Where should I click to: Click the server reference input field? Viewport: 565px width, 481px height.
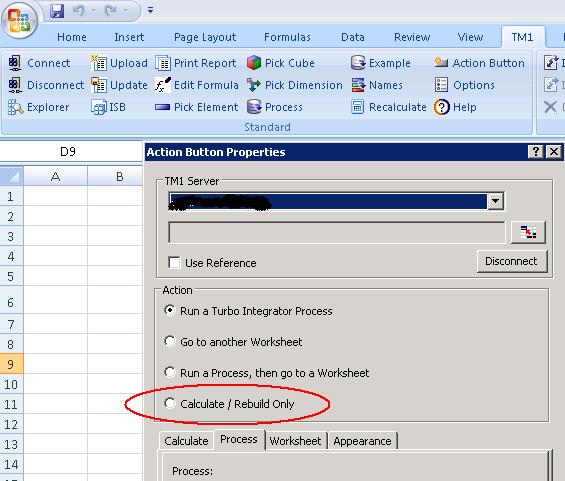click(336, 232)
